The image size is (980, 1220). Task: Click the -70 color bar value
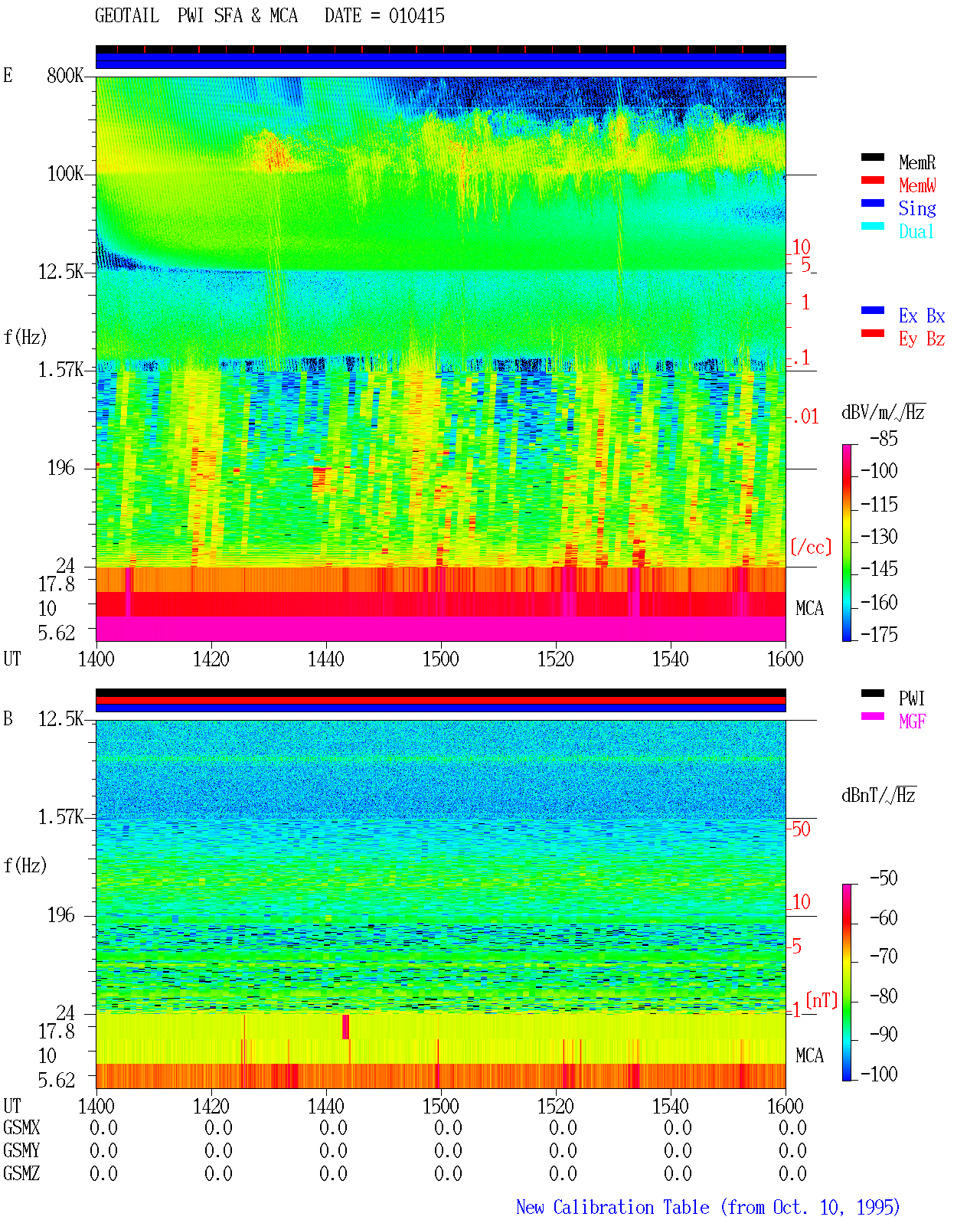[x=884, y=957]
